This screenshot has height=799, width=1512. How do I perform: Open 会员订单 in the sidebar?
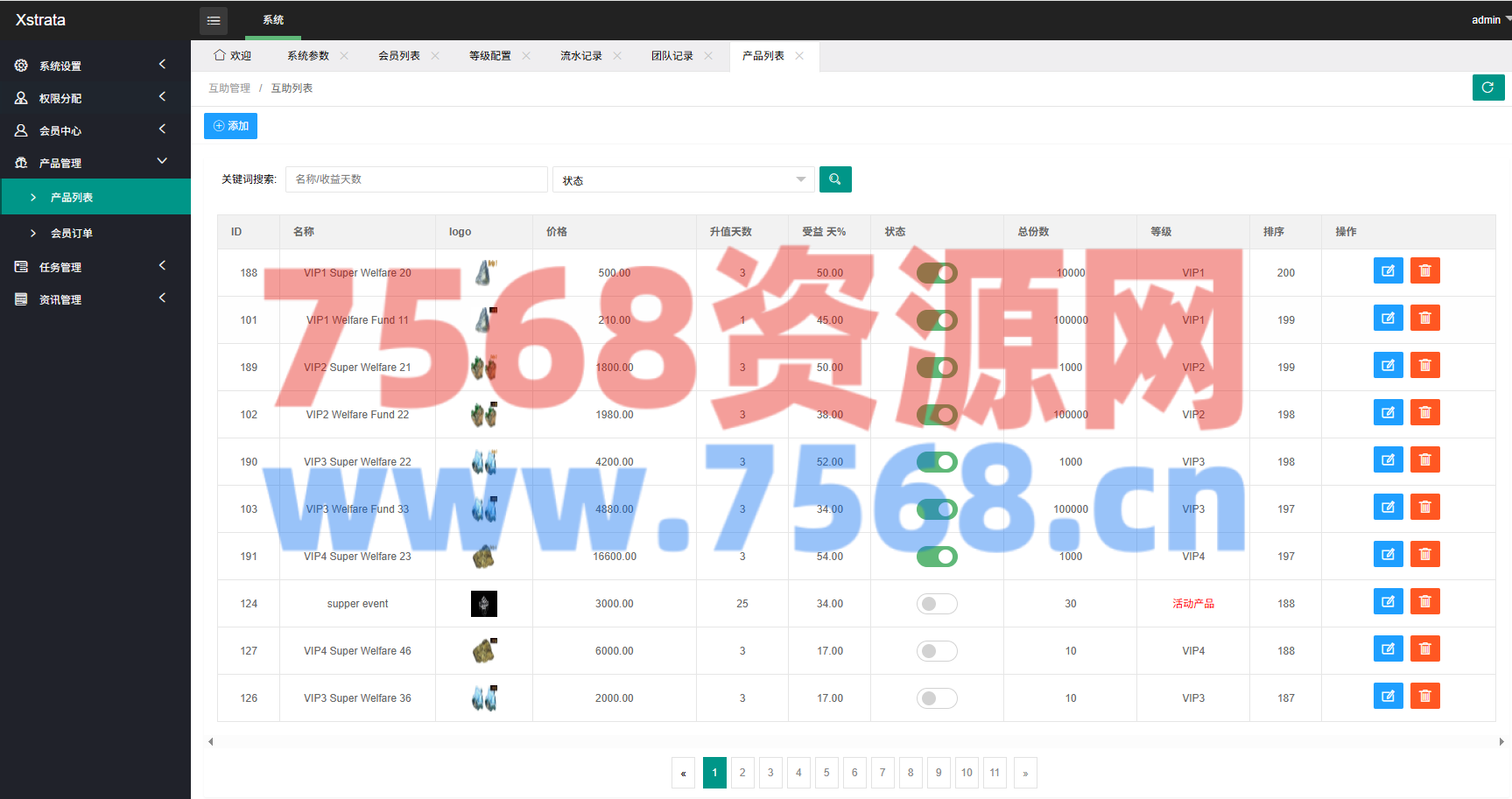(x=72, y=234)
